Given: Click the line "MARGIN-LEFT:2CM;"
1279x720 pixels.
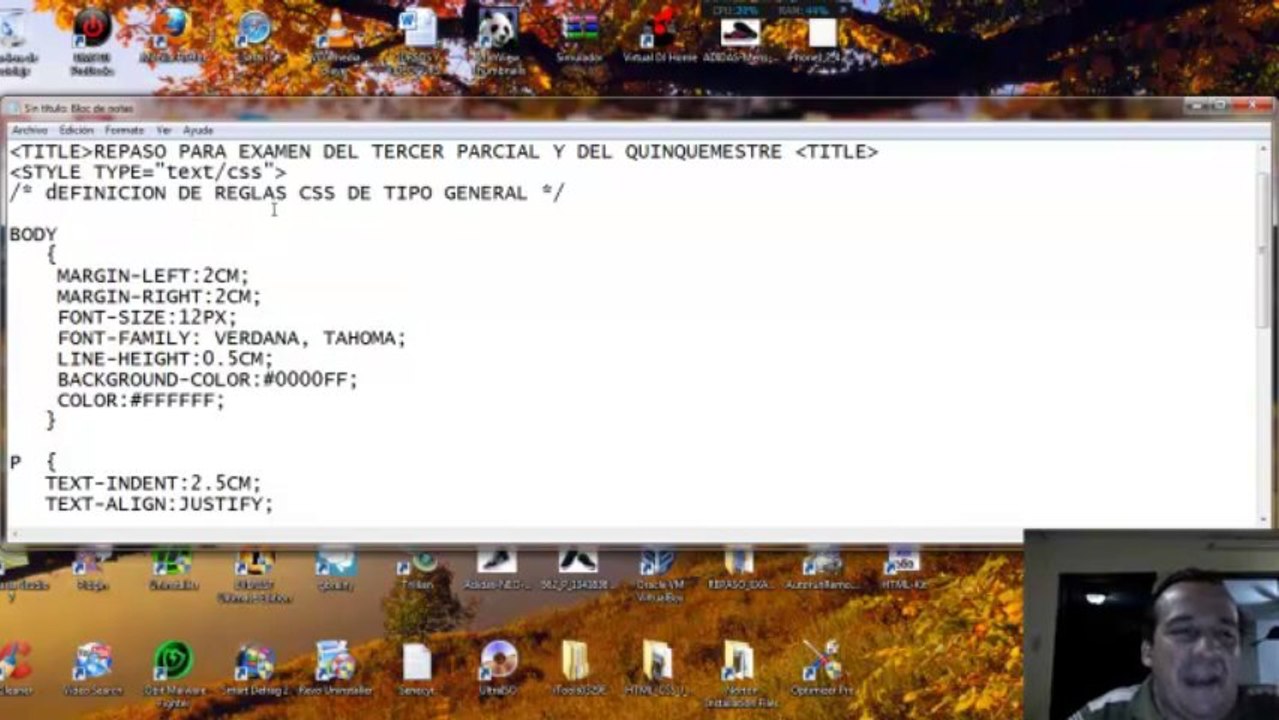Looking at the screenshot, I should point(152,275).
